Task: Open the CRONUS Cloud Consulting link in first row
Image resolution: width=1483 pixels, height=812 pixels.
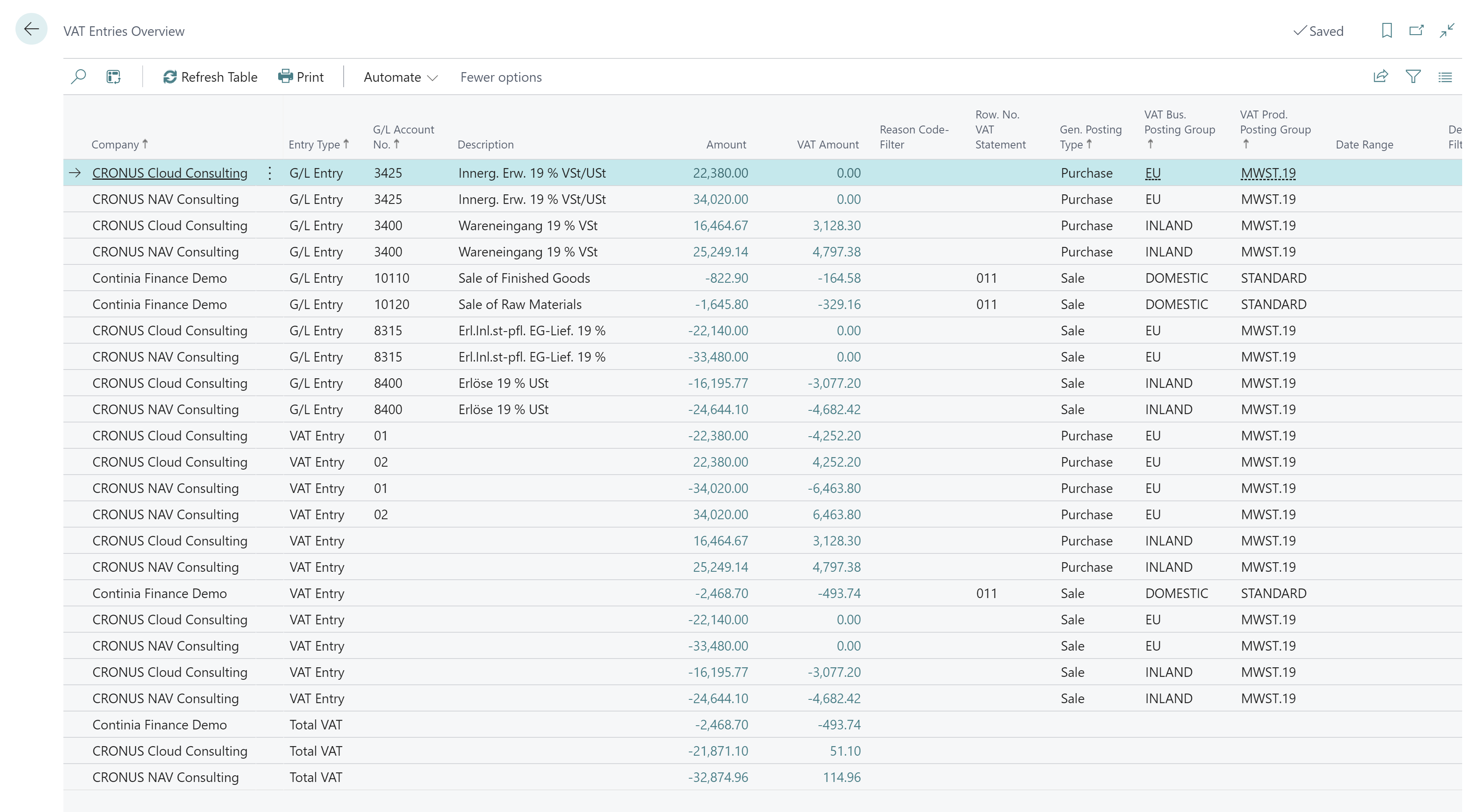Action: click(x=170, y=173)
